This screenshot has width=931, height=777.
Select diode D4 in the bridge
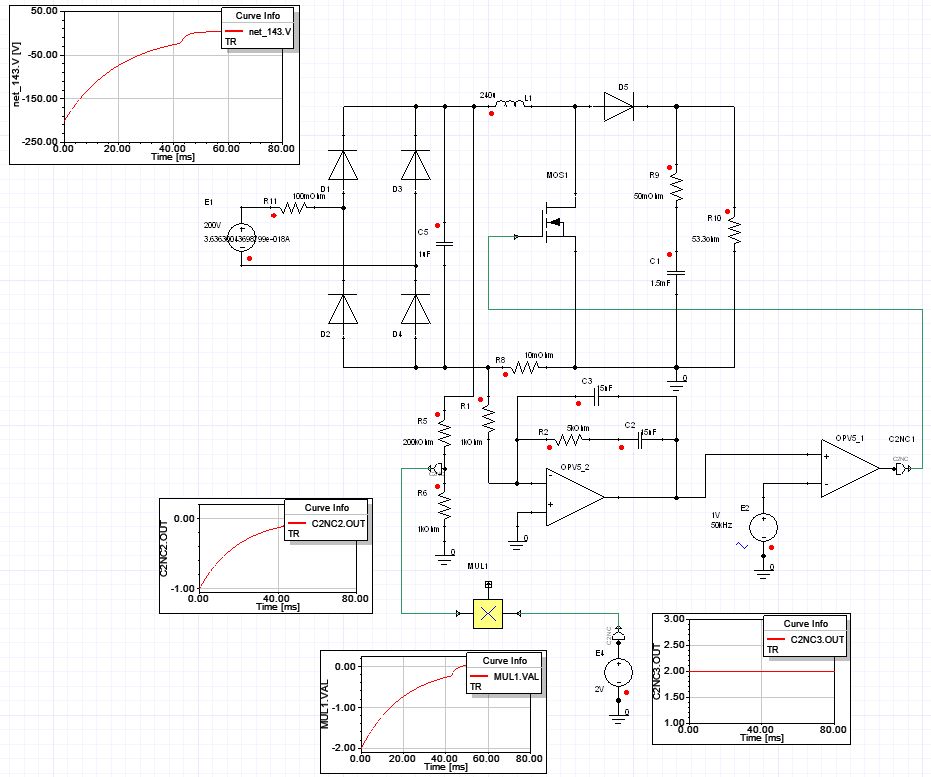pyautogui.click(x=416, y=309)
